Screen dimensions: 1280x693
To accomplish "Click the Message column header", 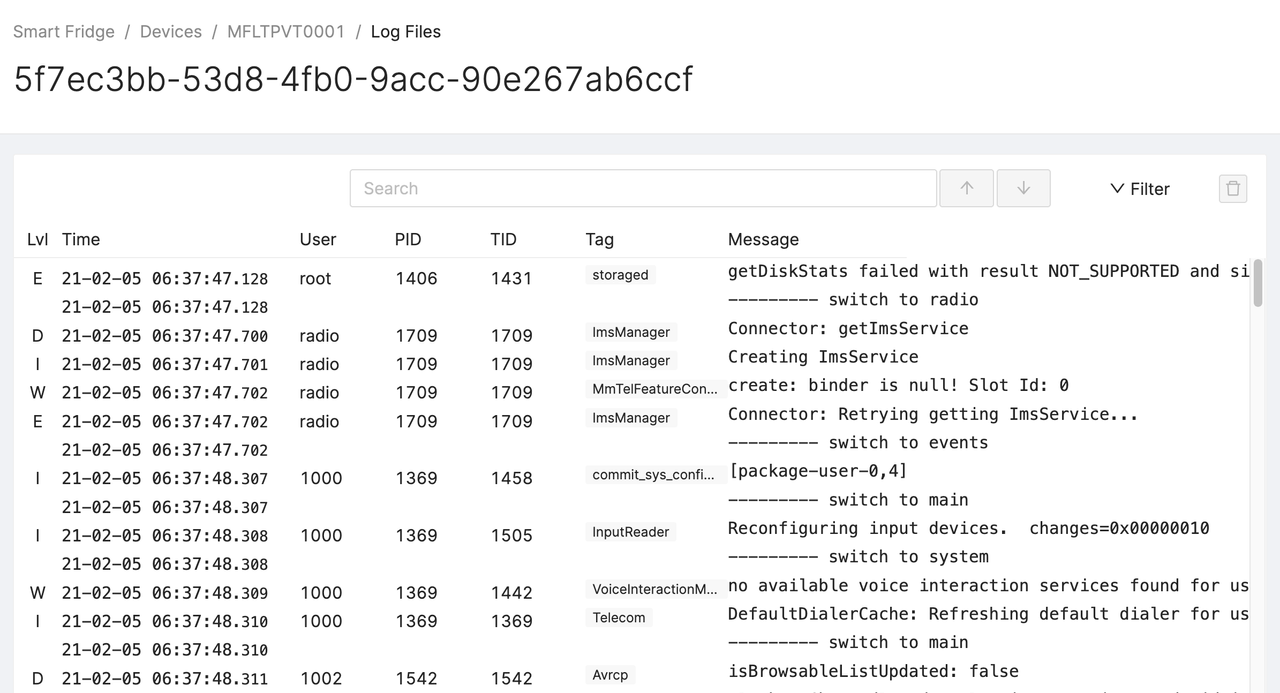I will 763,239.
